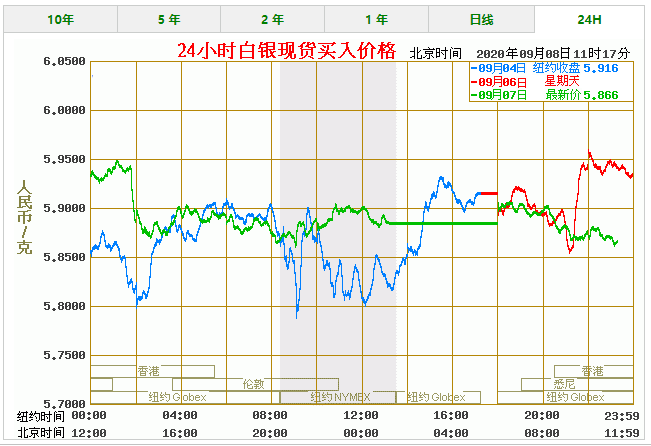This screenshot has height=446, width=651.
Task: Select the 24H tab
Action: 589,19
